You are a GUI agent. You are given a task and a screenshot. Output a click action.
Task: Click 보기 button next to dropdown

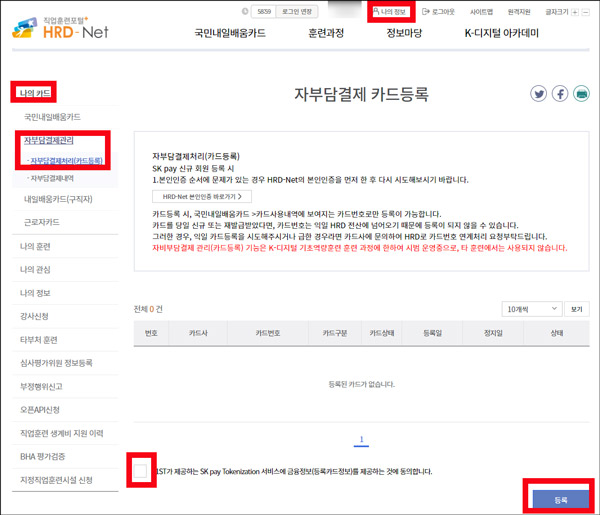[577, 309]
